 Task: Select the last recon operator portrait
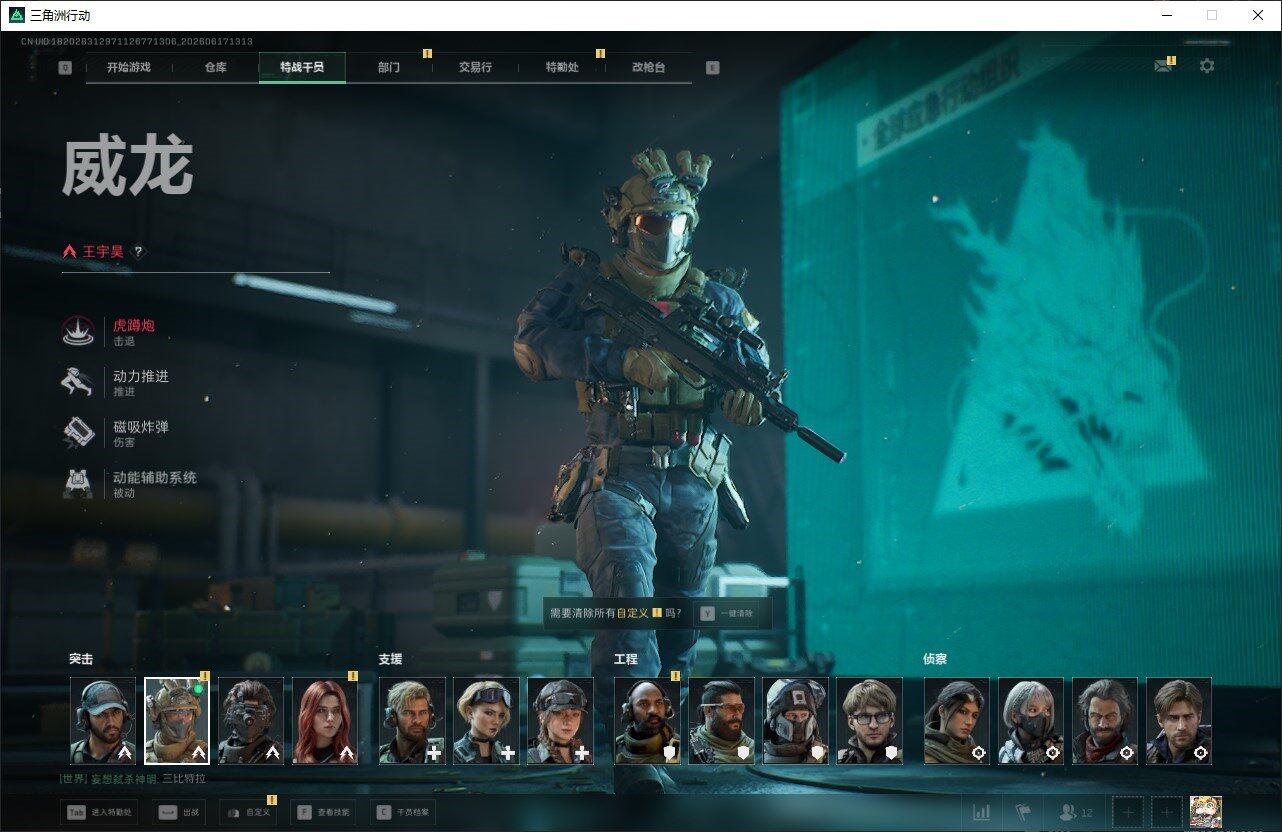1179,721
